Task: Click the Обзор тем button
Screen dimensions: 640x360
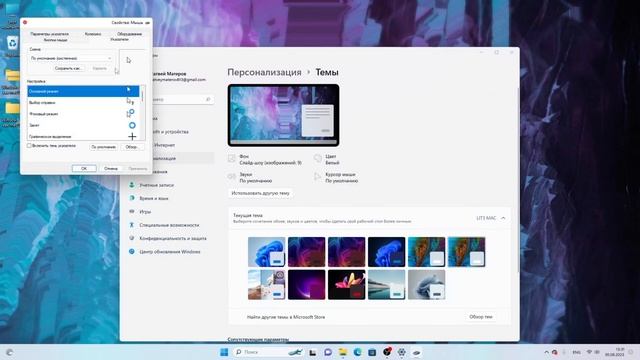Action: [480, 317]
